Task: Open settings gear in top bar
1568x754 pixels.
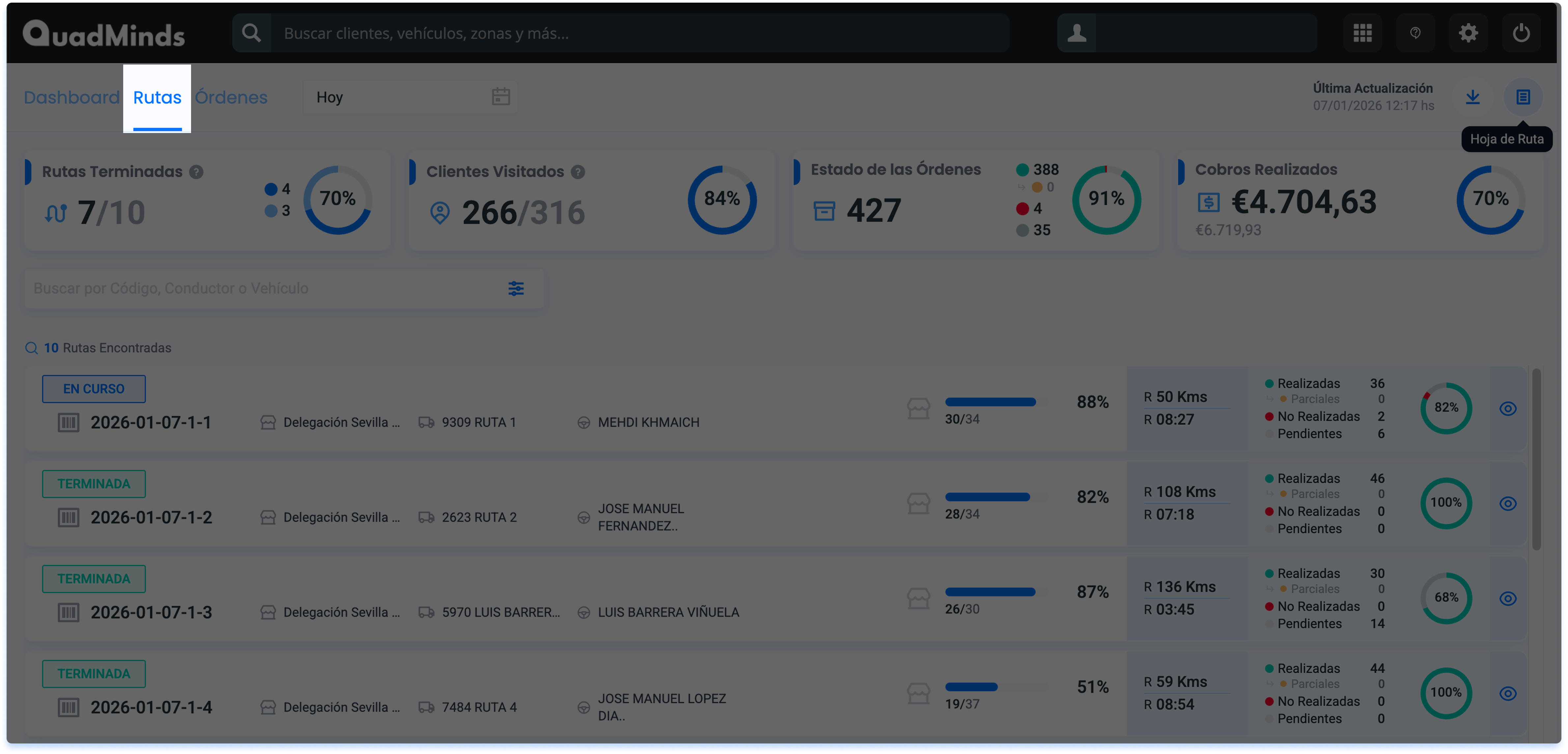Action: pyautogui.click(x=1468, y=33)
